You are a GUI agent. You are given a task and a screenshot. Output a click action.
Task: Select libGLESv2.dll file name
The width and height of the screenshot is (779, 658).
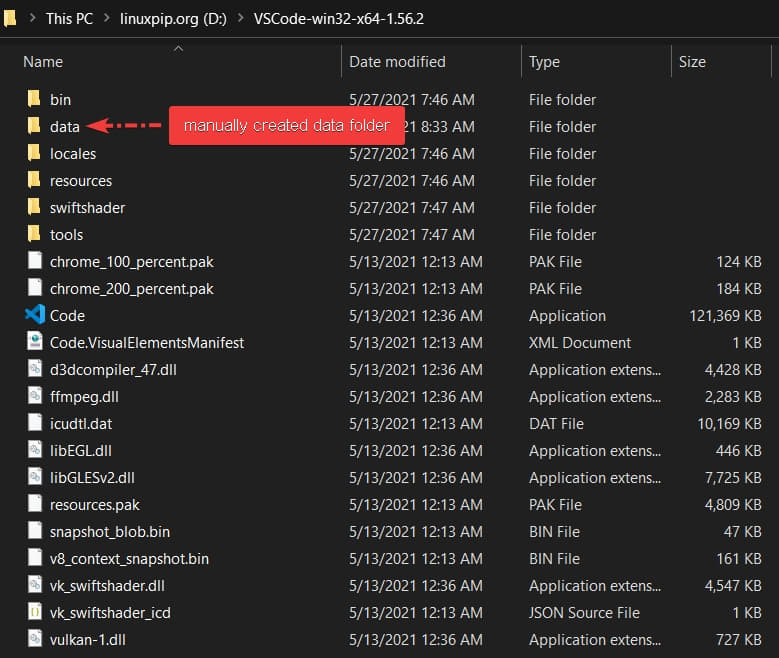click(92, 478)
